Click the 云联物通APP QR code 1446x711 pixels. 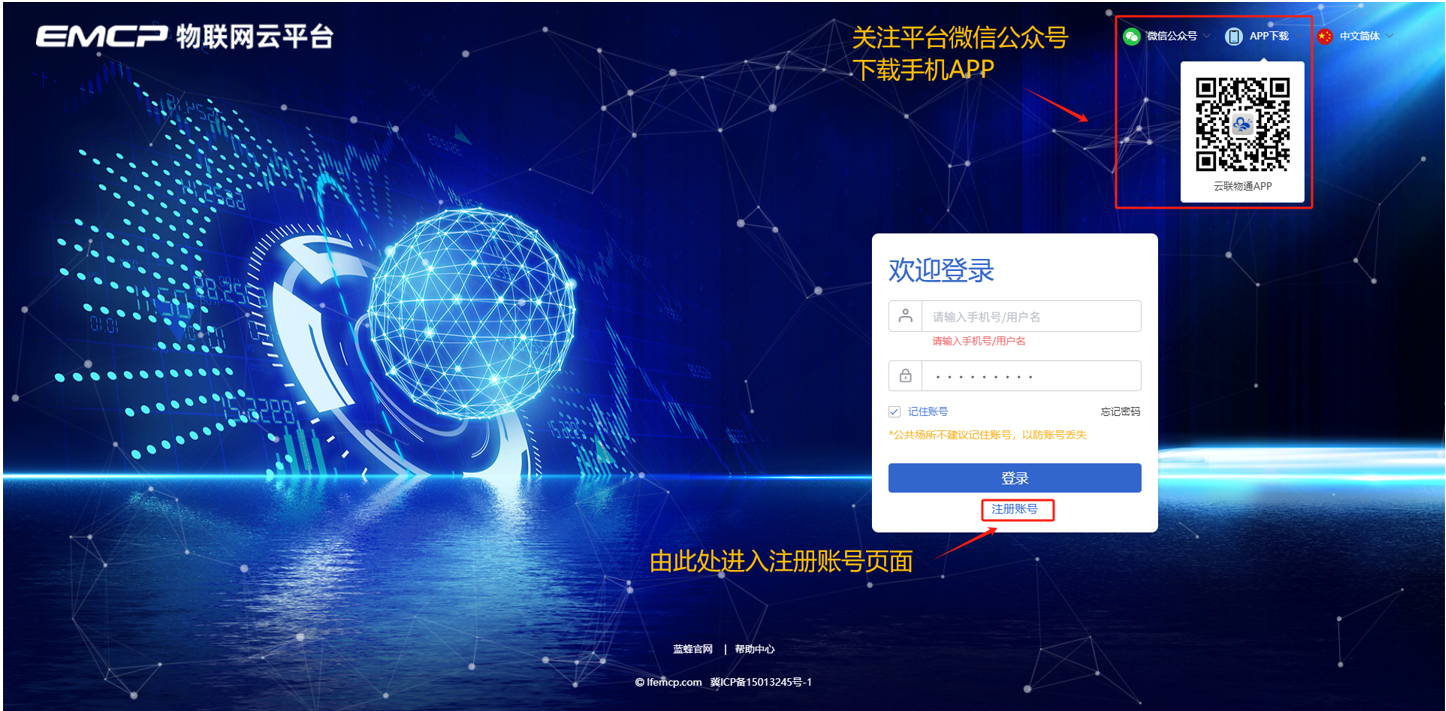[x=1242, y=124]
